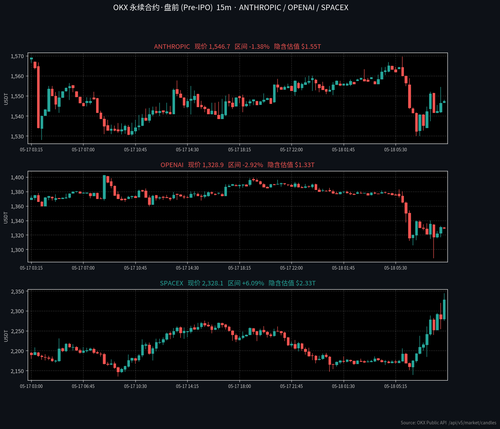Screen dimensions: 500x429
Task: Click the '05-17 10:45' tick under Anthropic chart
Action: pyautogui.click(x=135, y=150)
